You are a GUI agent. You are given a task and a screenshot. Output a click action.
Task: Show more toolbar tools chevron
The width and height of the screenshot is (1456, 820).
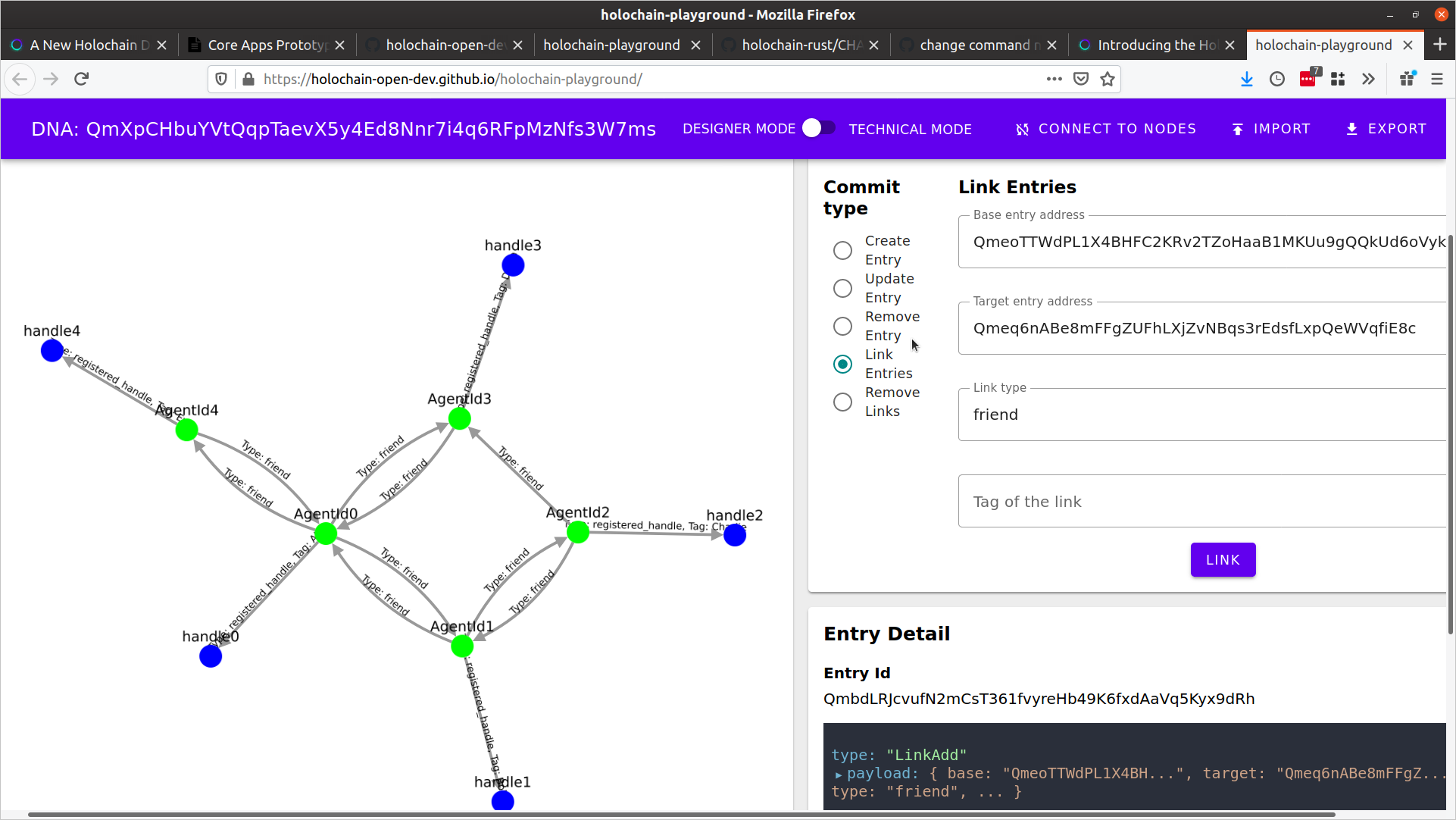pyautogui.click(x=1368, y=79)
